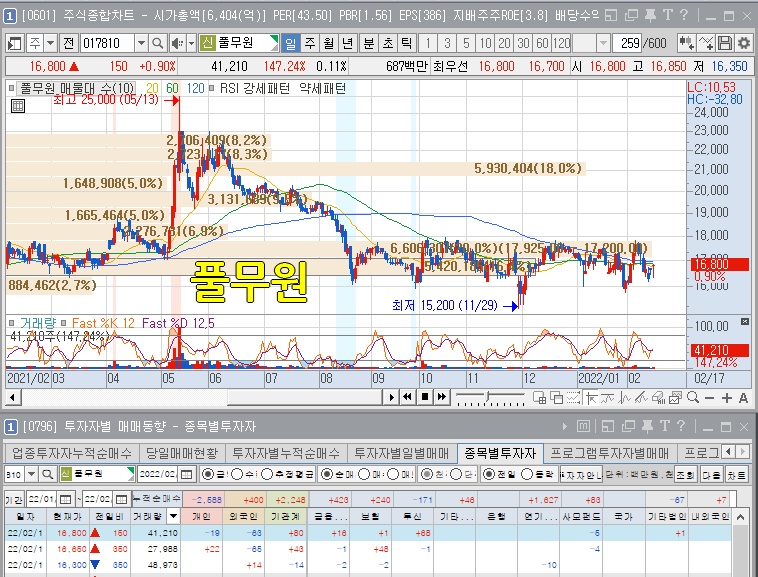Select daily 일 chart period button
The image size is (758, 577).
click(x=291, y=43)
